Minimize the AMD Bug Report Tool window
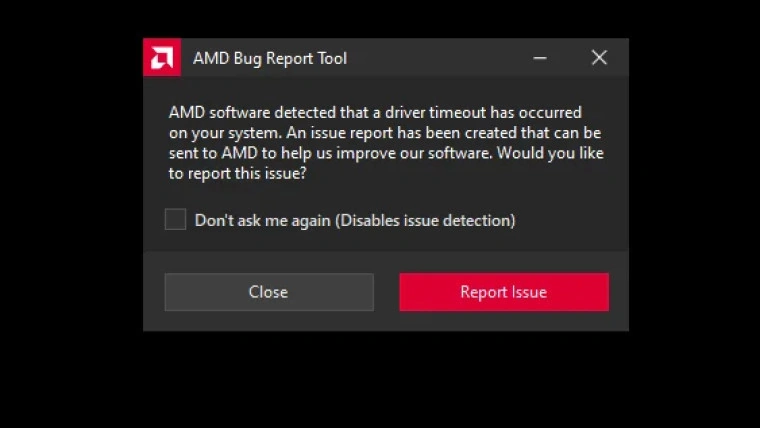This screenshot has height=428, width=760. [x=540, y=58]
